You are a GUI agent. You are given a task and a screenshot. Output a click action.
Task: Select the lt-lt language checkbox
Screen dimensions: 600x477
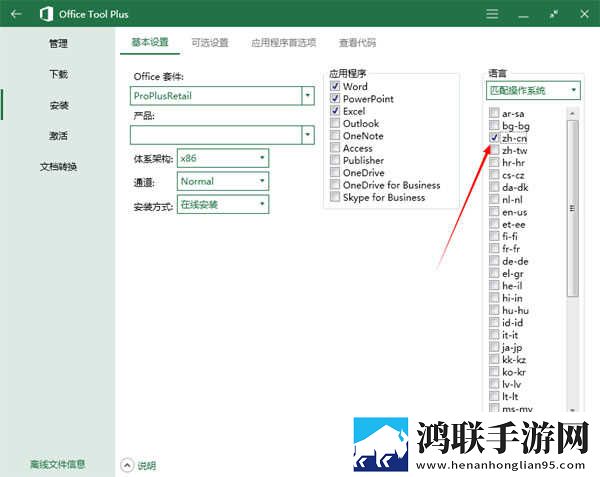click(x=494, y=396)
